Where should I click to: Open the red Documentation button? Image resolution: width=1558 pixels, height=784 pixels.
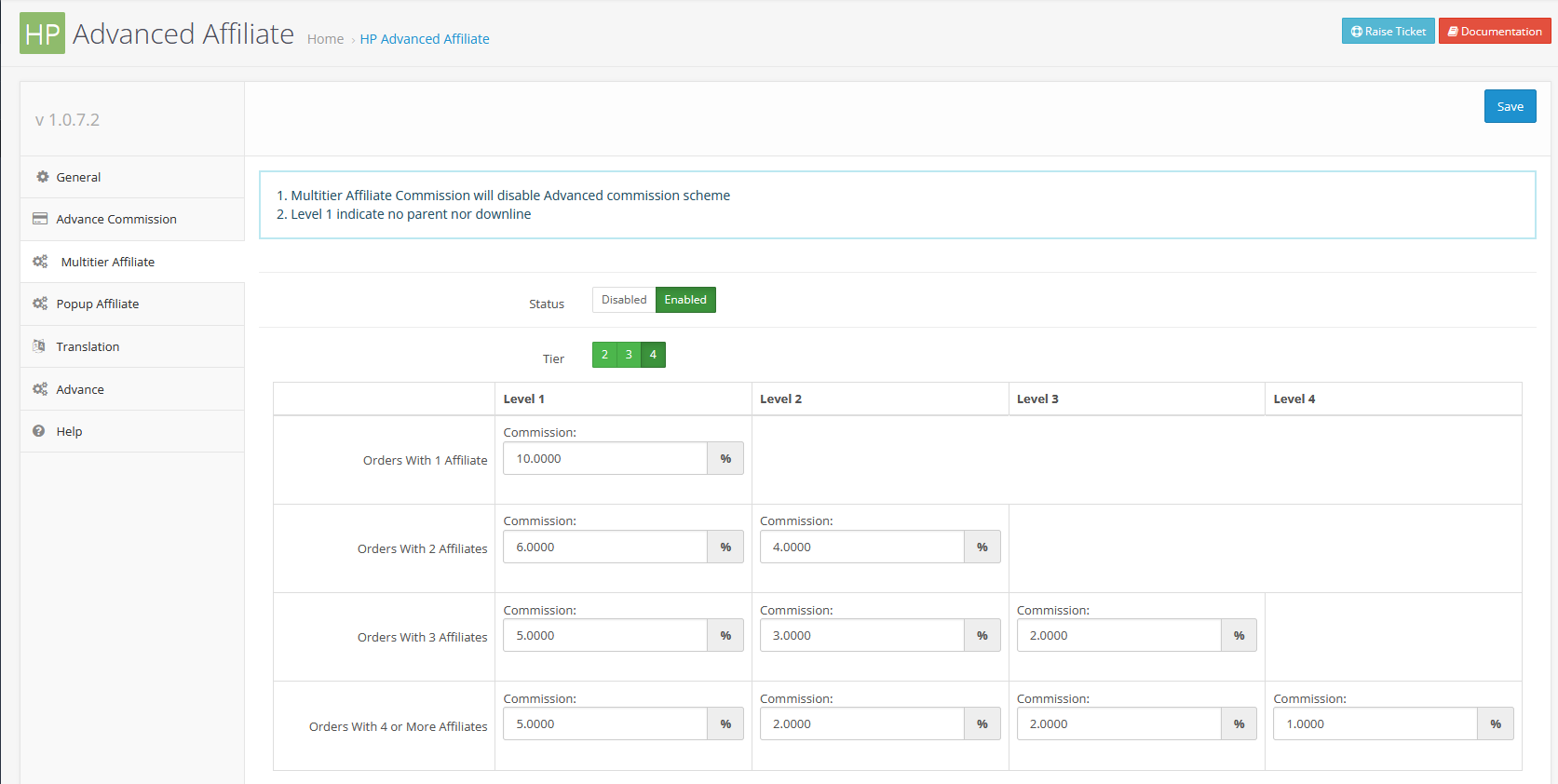1494,32
